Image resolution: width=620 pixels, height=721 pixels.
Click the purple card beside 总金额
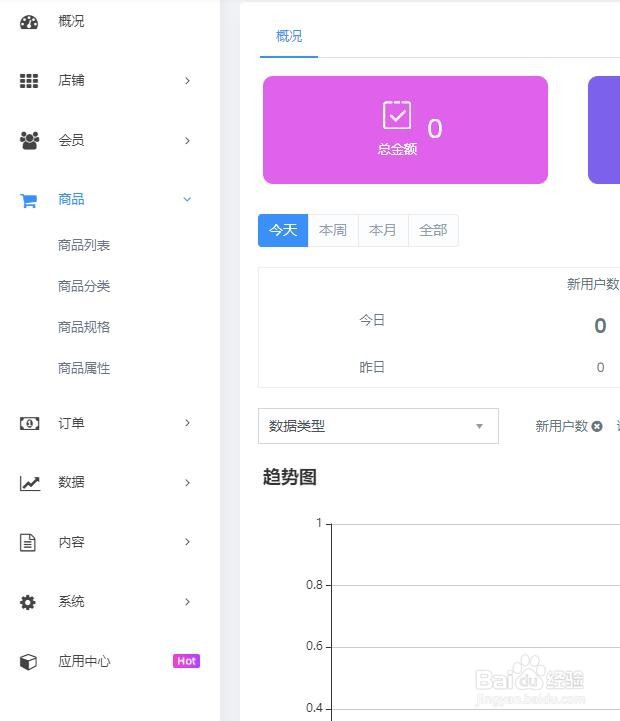[x=604, y=130]
